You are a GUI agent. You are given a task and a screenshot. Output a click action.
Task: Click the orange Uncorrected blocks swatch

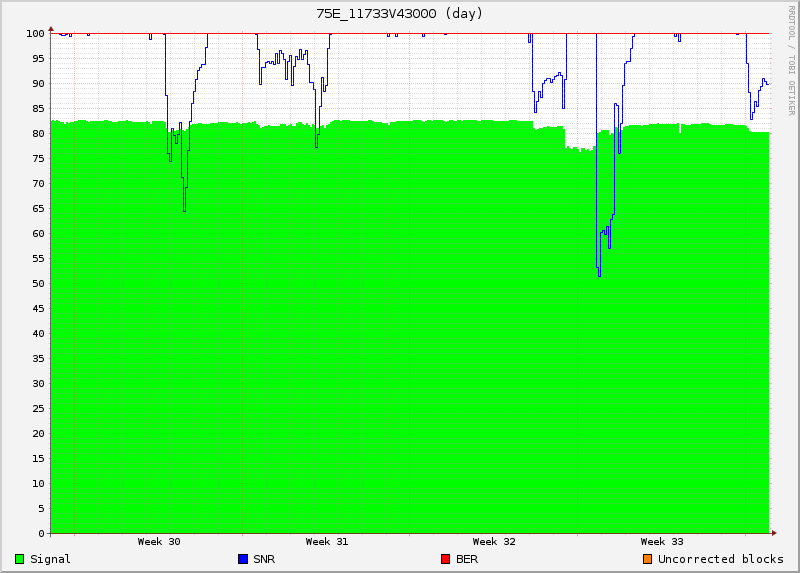click(x=647, y=559)
